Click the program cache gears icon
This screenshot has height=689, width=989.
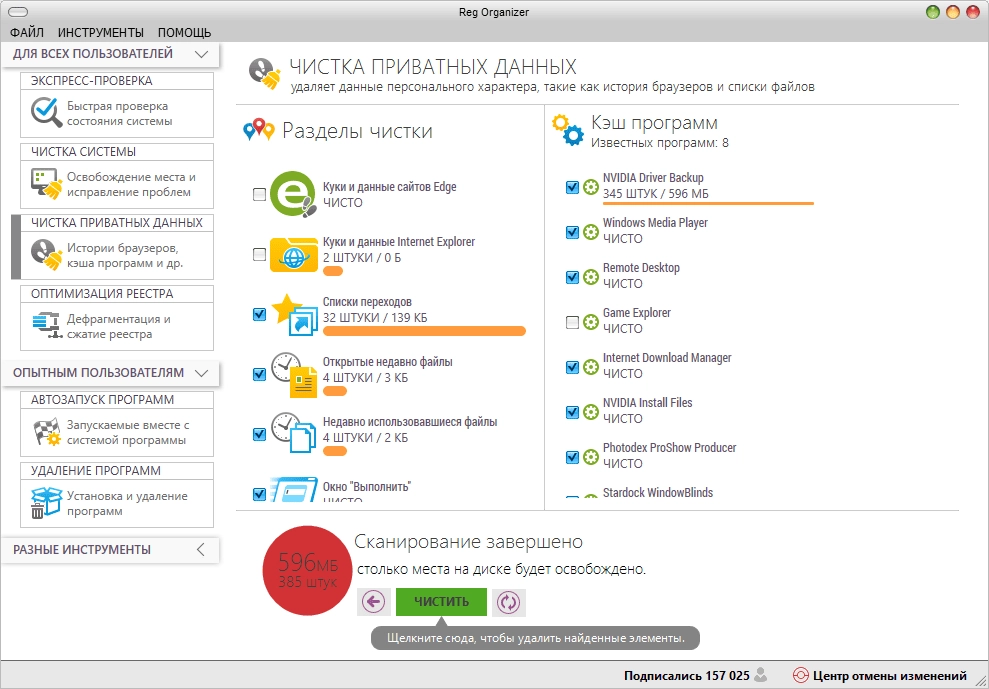(568, 131)
